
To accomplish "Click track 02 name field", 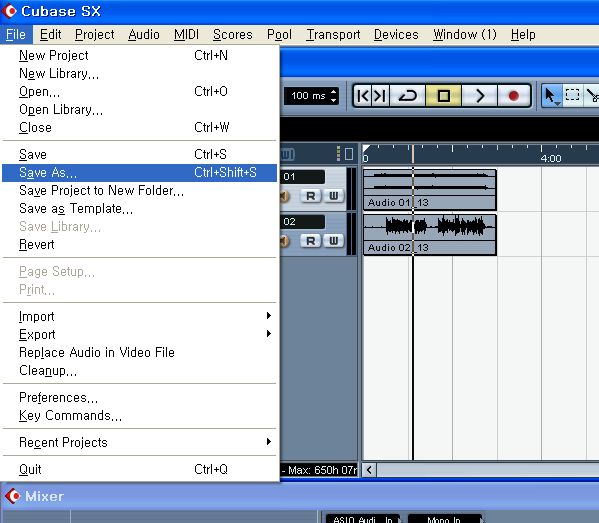I will (x=303, y=222).
